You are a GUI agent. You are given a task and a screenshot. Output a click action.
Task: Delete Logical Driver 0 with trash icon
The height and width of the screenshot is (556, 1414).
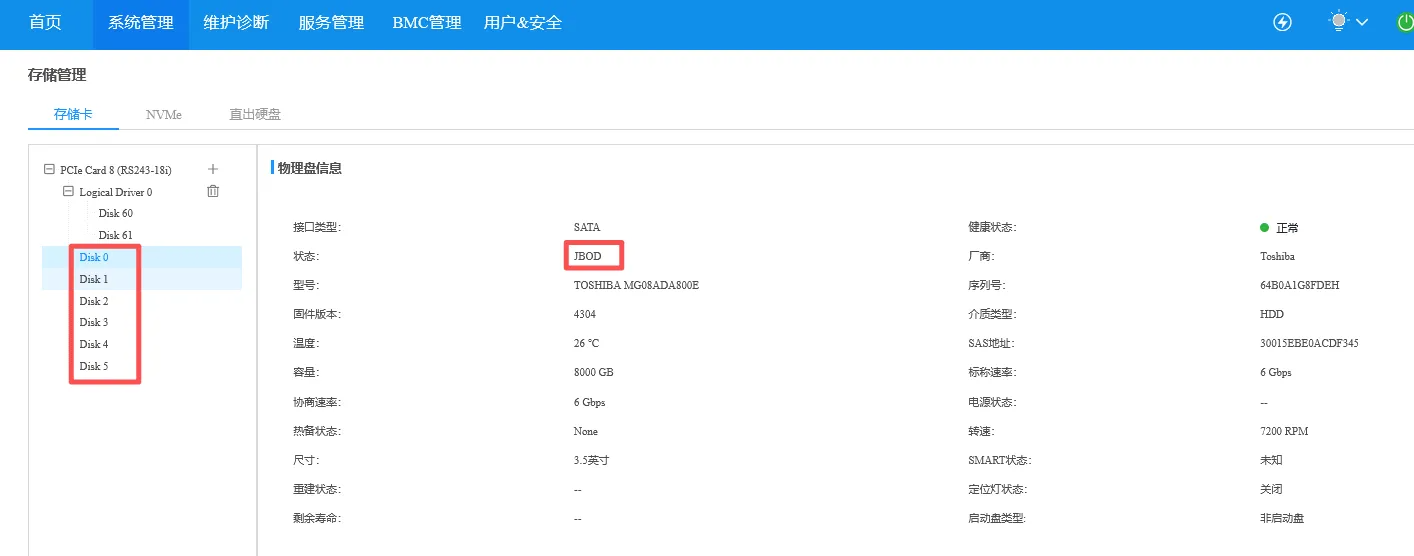(212, 191)
